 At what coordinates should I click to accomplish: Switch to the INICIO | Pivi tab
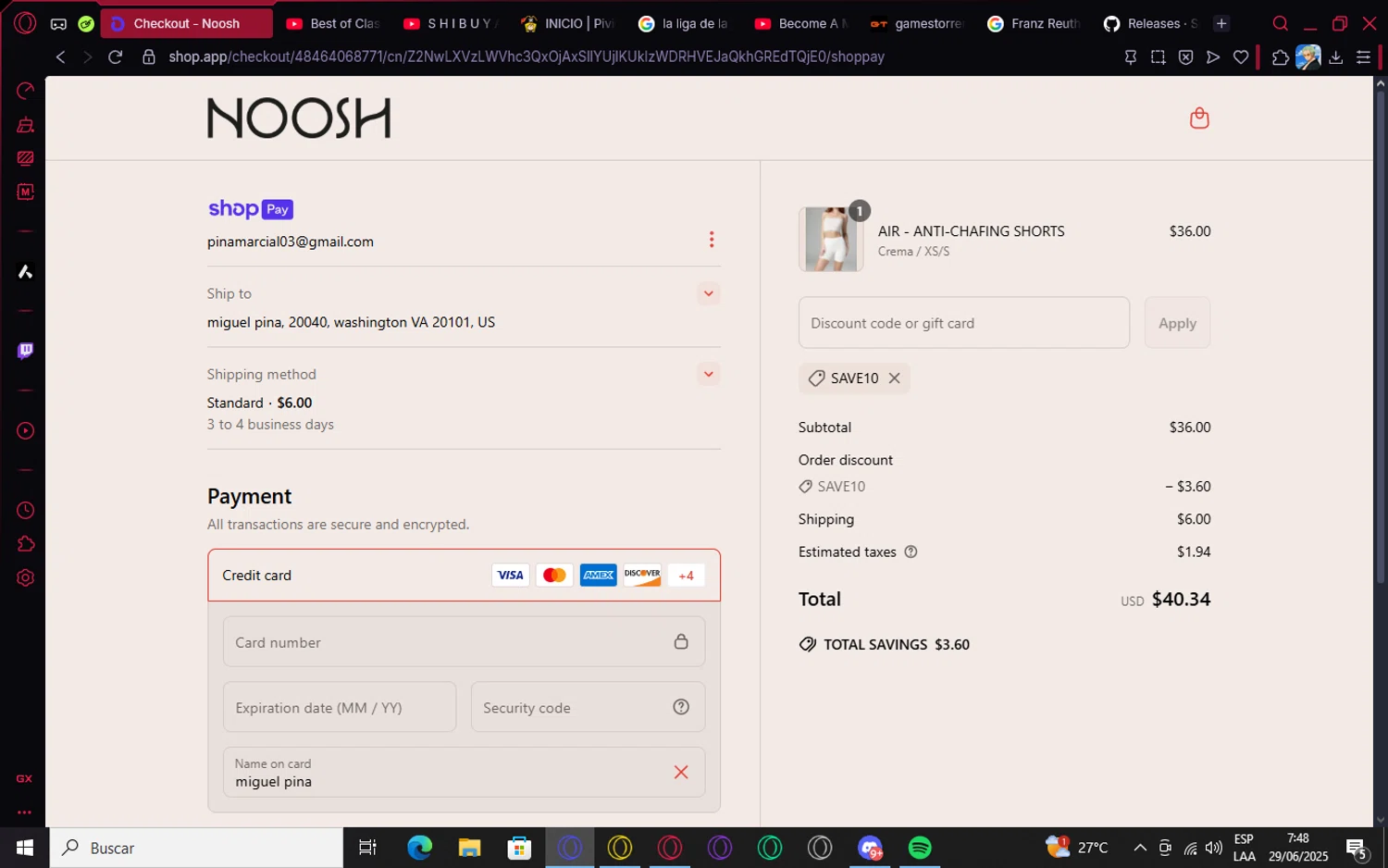pyautogui.click(x=568, y=24)
